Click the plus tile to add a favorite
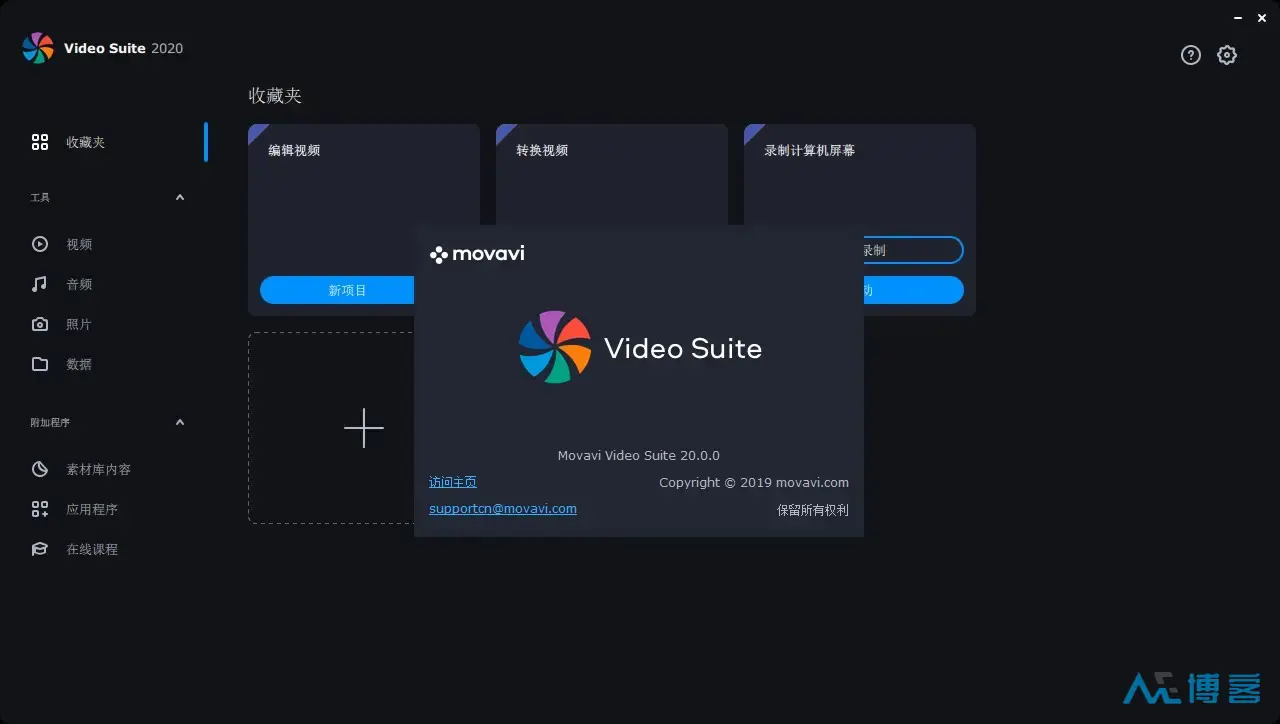The height and width of the screenshot is (724, 1280). point(363,428)
